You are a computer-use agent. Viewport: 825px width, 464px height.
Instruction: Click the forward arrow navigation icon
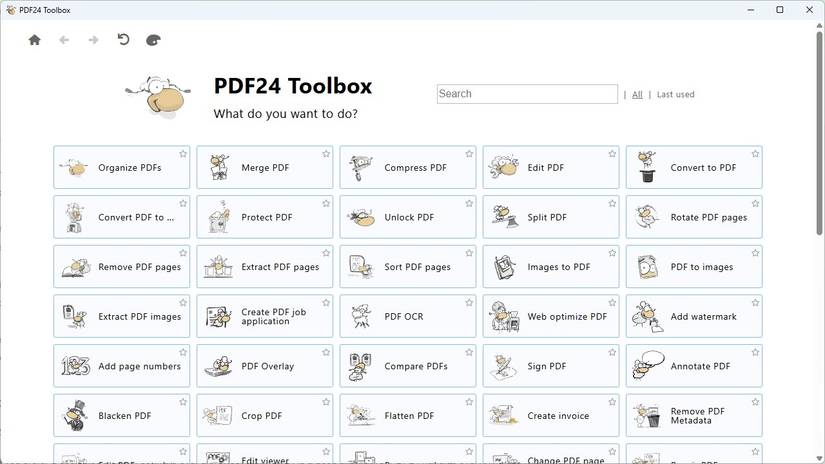coord(94,40)
